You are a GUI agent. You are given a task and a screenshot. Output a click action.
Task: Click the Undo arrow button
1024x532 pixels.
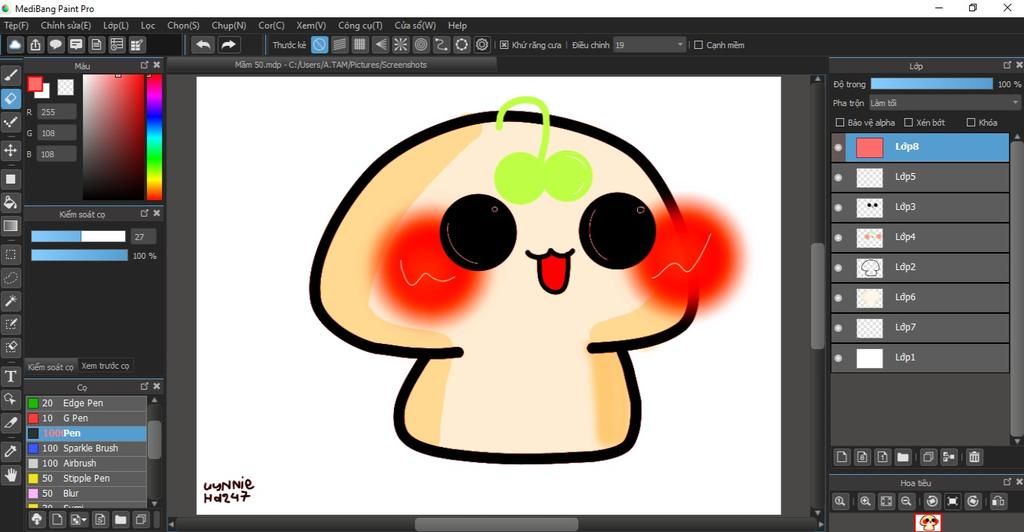coord(203,44)
